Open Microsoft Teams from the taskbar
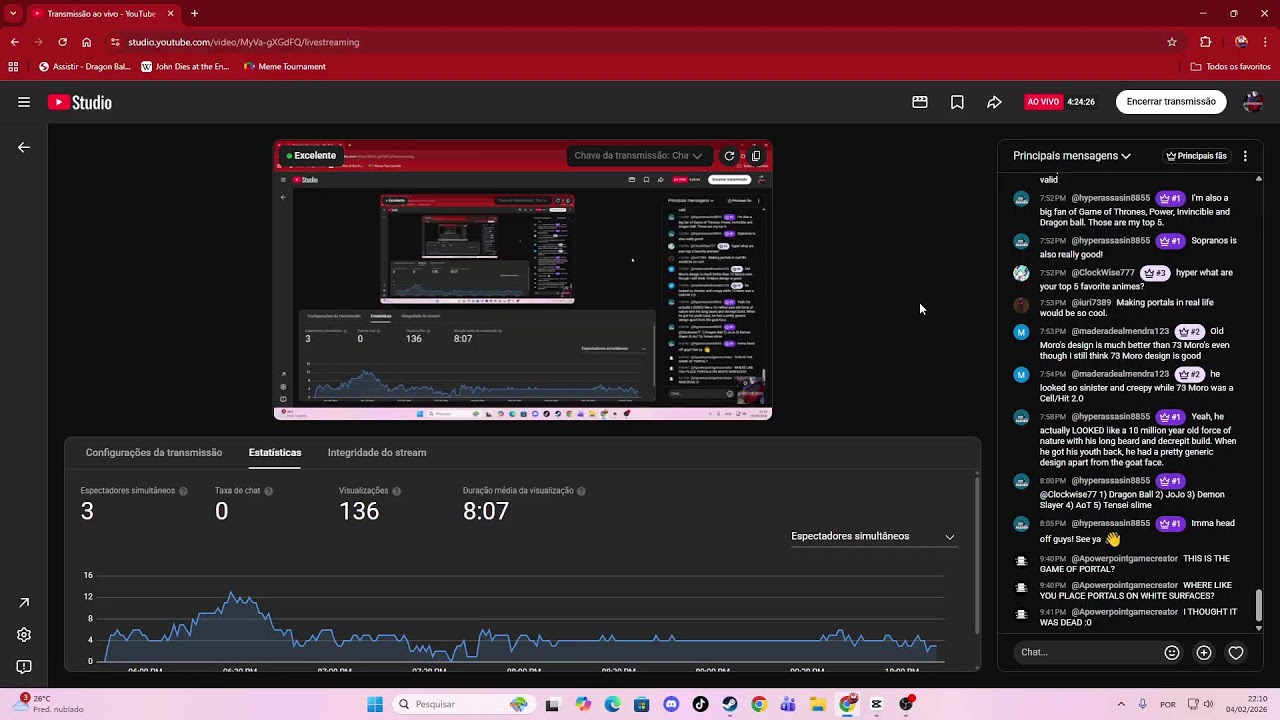The width and height of the screenshot is (1280, 720). [789, 704]
